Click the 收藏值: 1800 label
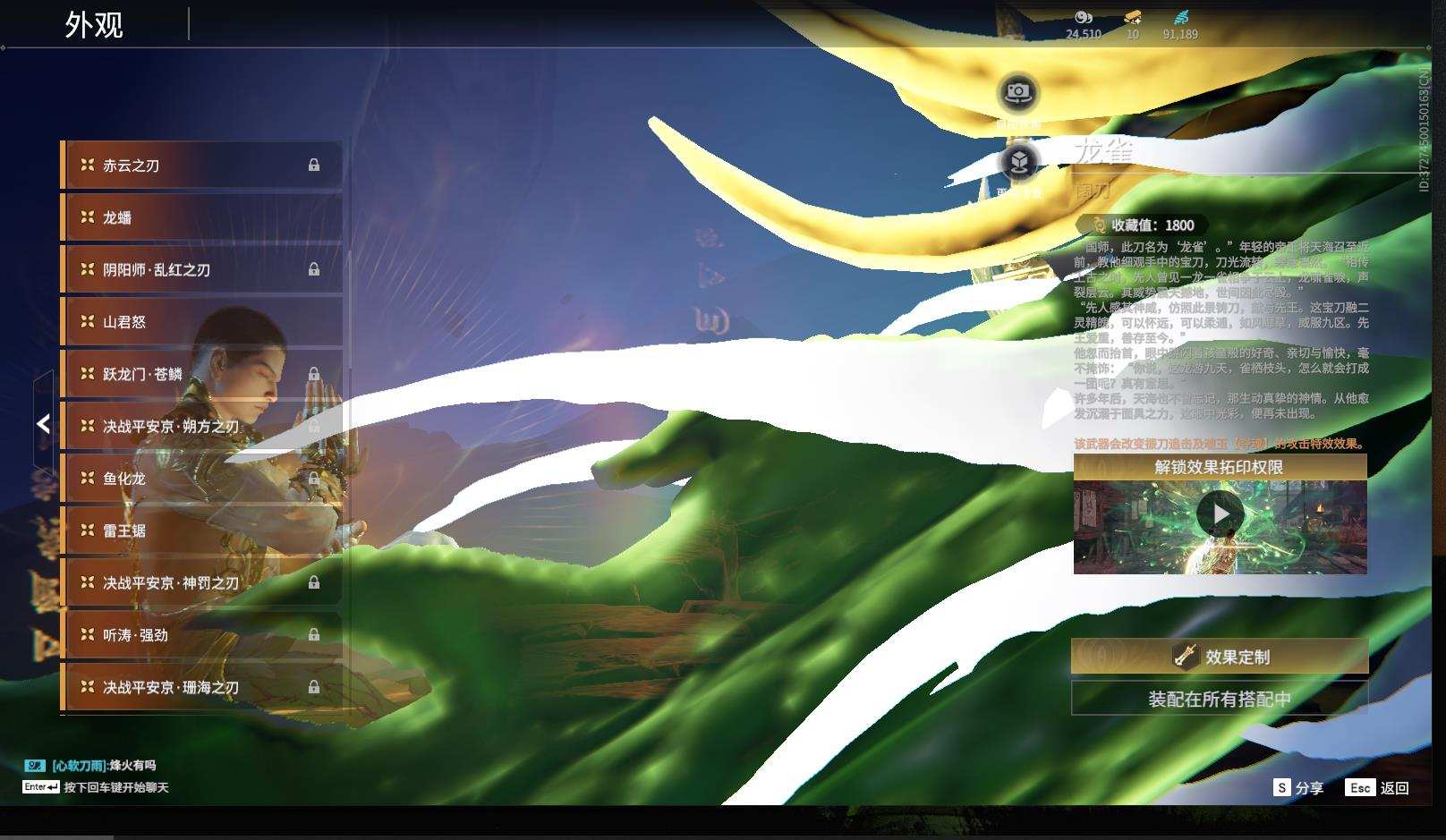1446x840 pixels. 1153,225
